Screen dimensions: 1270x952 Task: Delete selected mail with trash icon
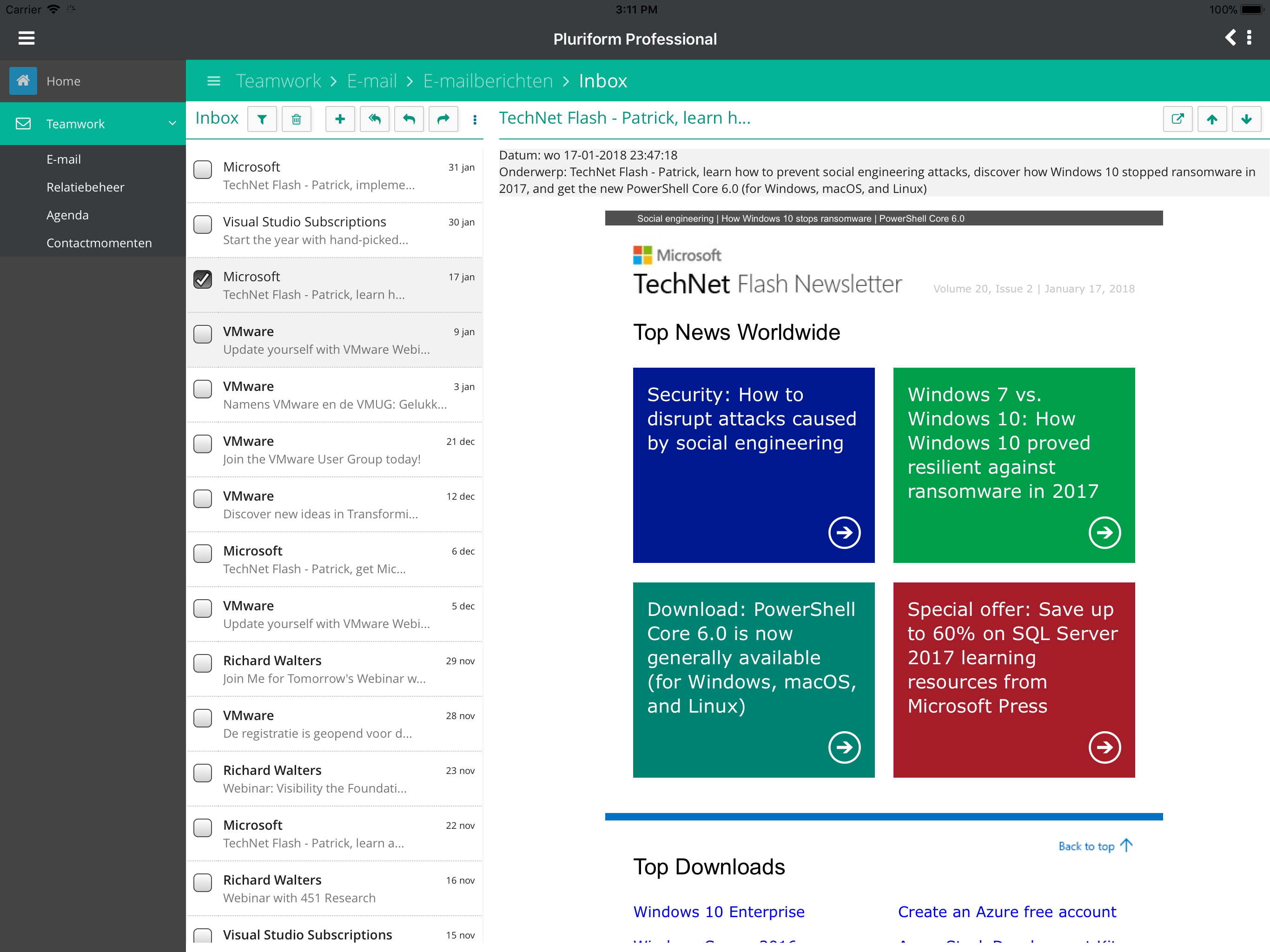coord(296,119)
